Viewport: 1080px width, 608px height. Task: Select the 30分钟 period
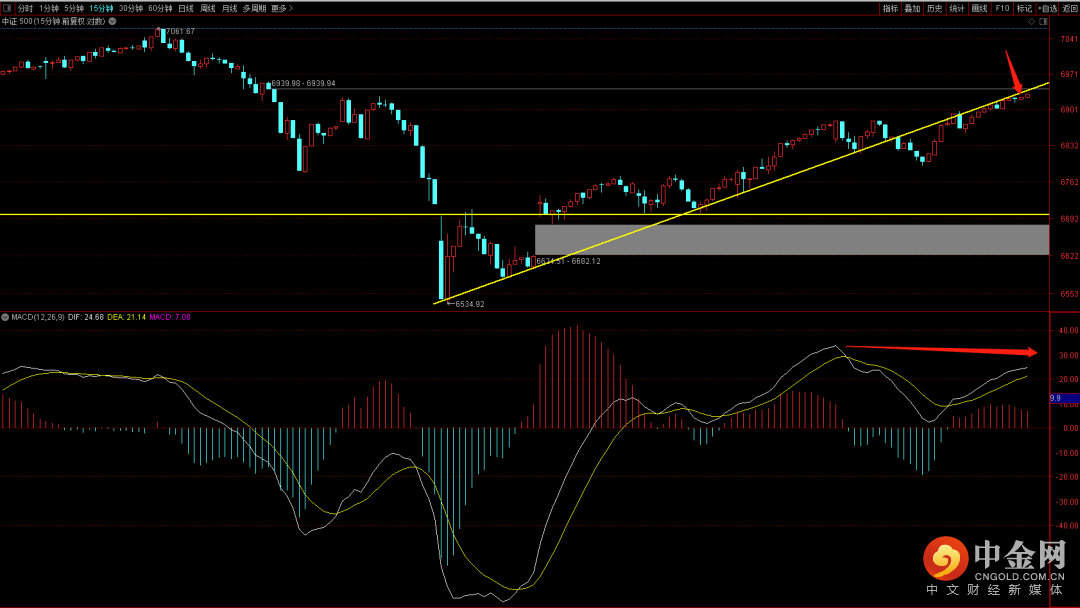pyautogui.click(x=131, y=8)
